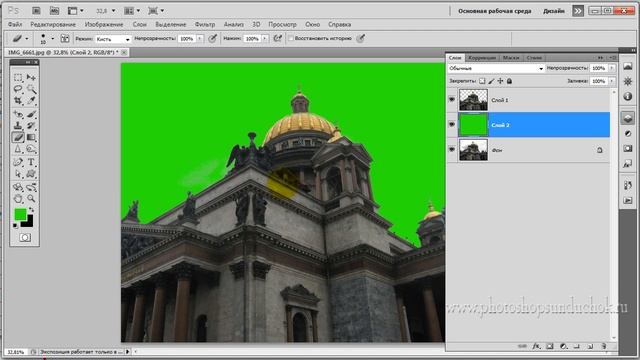Screen dimensions: 640x360
Task: Hide the 'Слой 1' layer
Action: [x=452, y=100]
